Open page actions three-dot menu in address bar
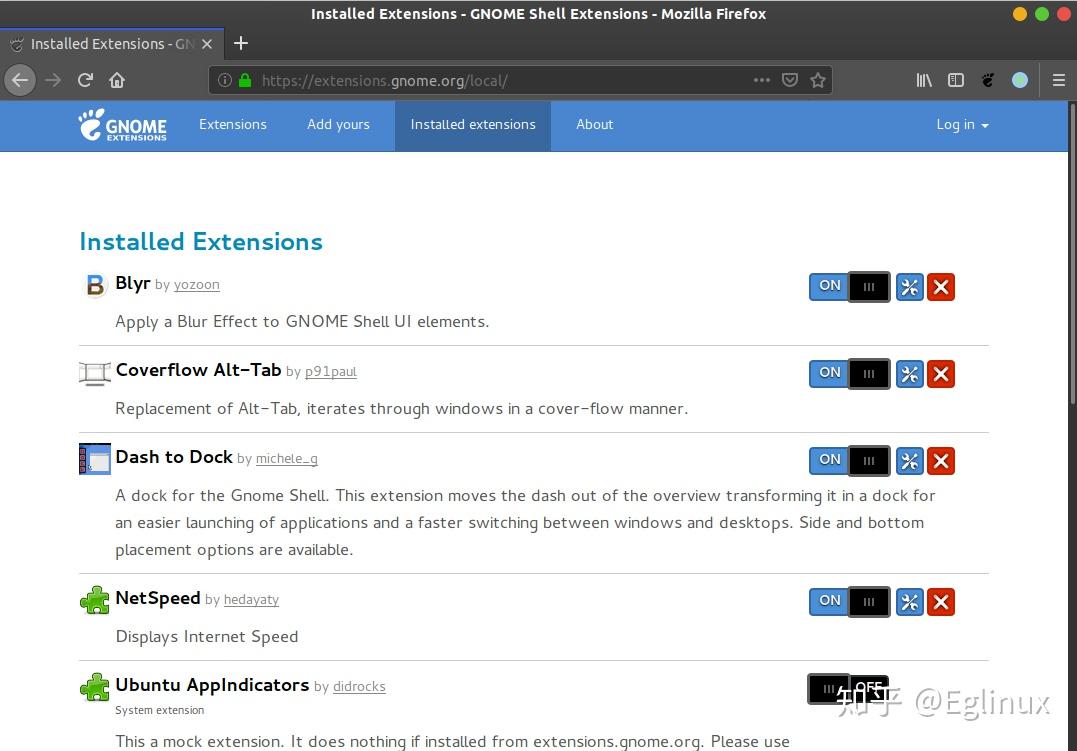Viewport: 1077px width, 751px height. pyautogui.click(x=762, y=80)
